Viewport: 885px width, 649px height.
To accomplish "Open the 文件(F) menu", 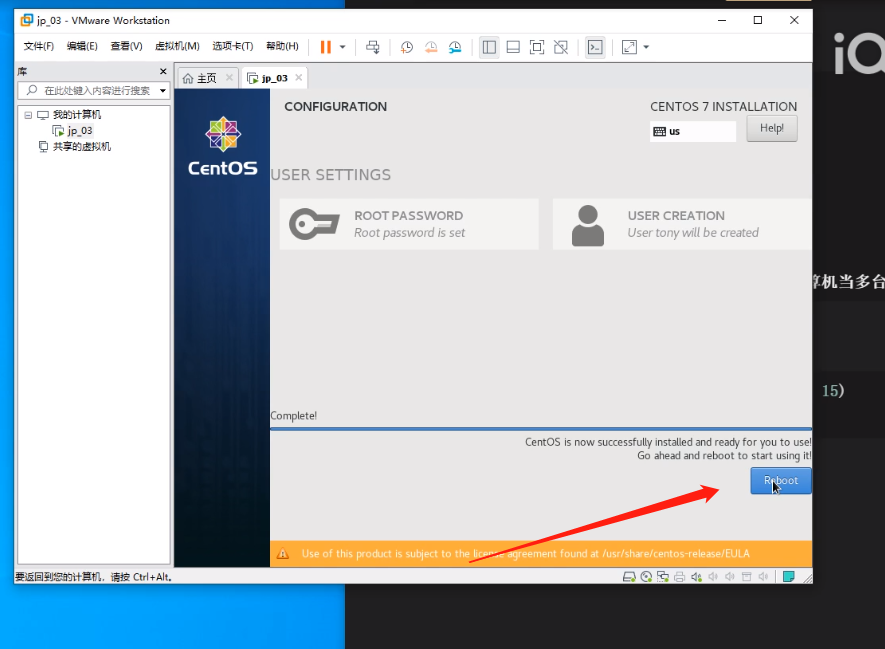I will point(38,46).
